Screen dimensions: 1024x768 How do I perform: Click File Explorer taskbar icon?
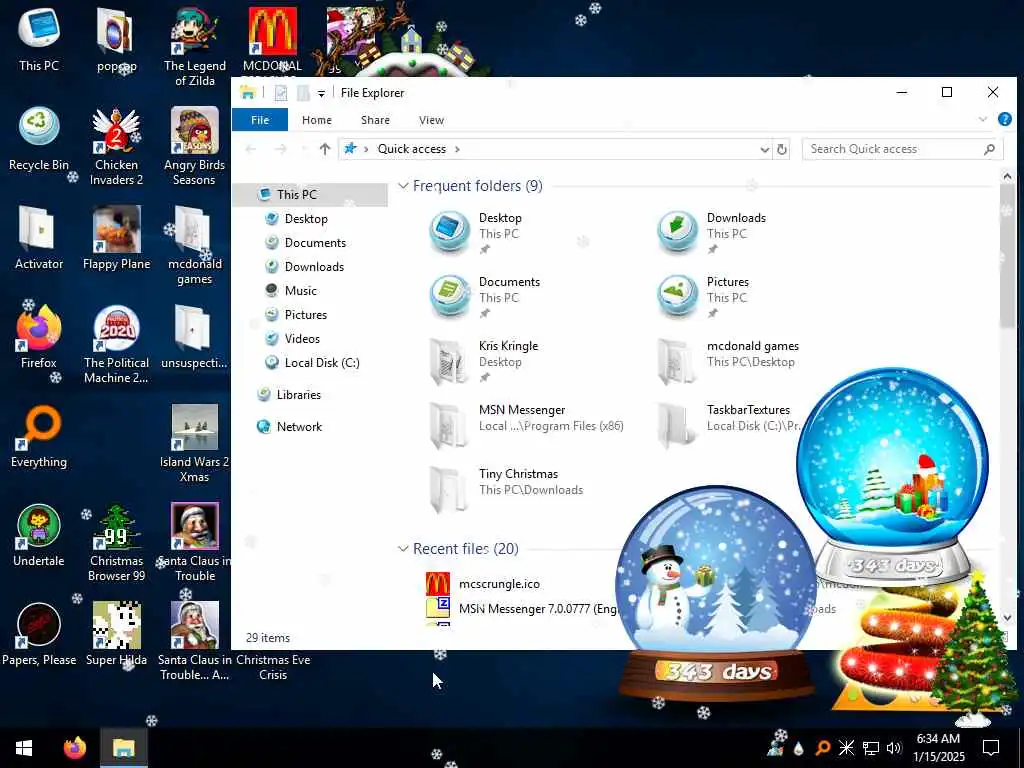pos(123,748)
